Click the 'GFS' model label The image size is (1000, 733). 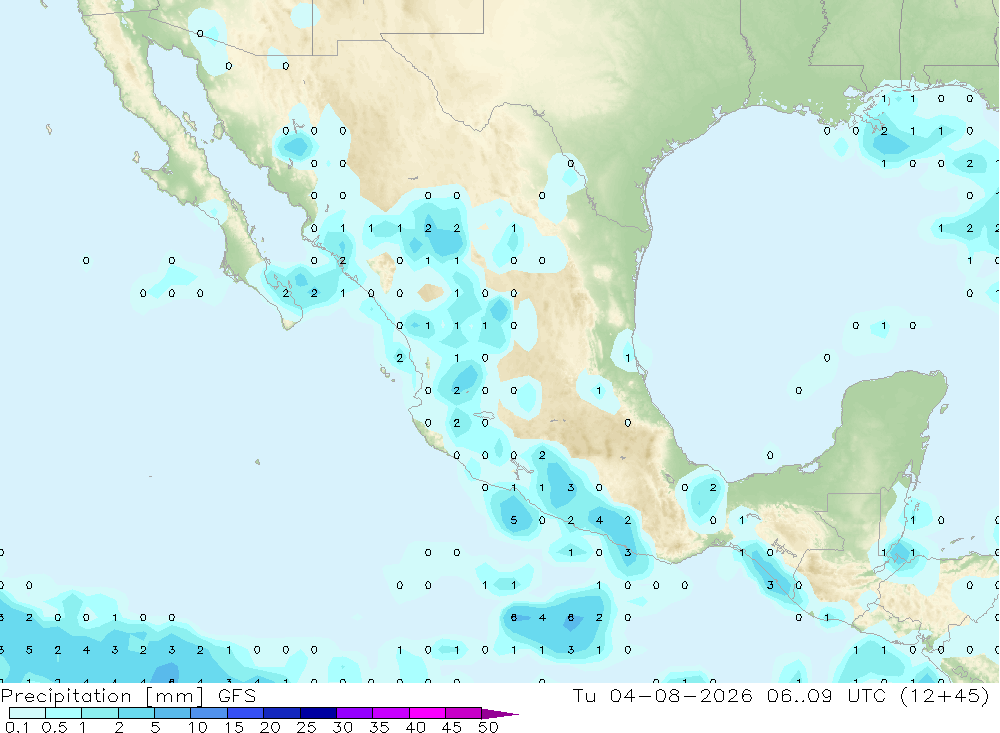click(237, 695)
